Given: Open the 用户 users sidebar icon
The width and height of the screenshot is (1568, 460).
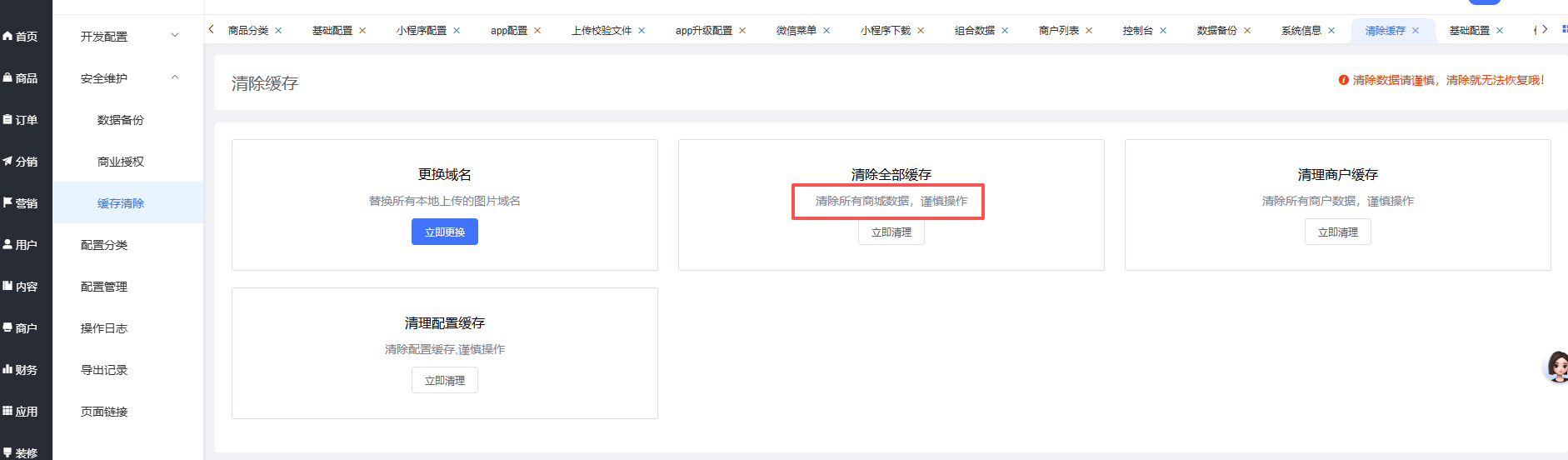Looking at the screenshot, I should [x=7, y=245].
